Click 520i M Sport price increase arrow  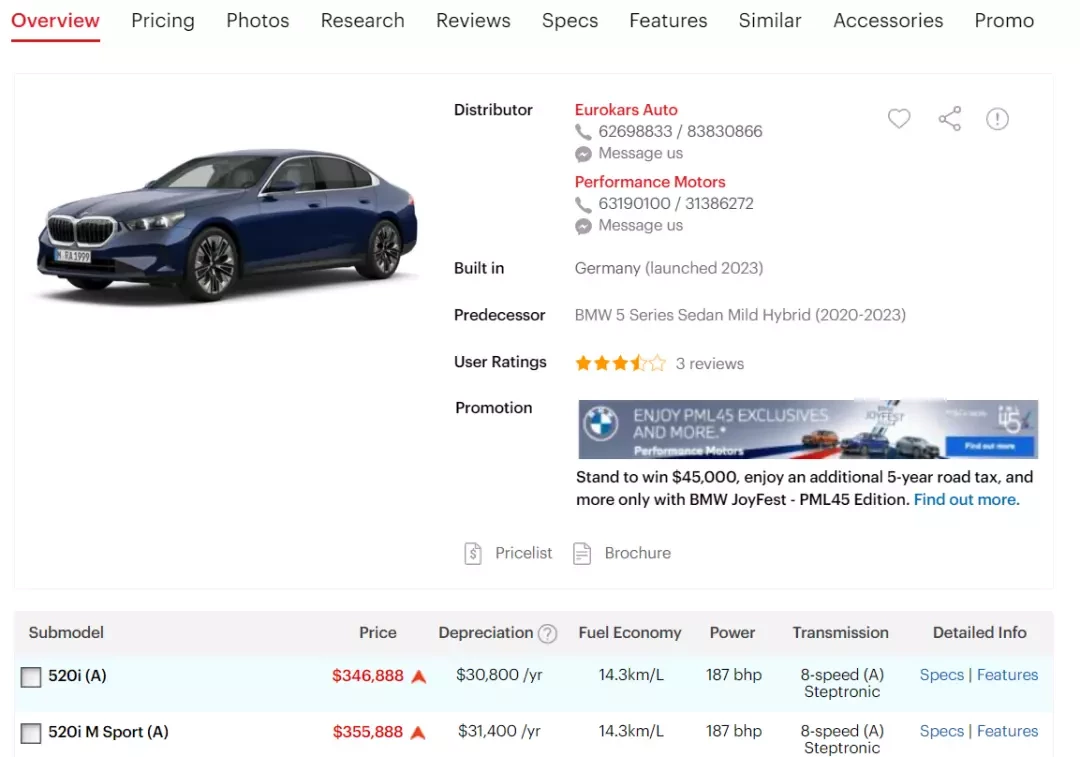418,732
